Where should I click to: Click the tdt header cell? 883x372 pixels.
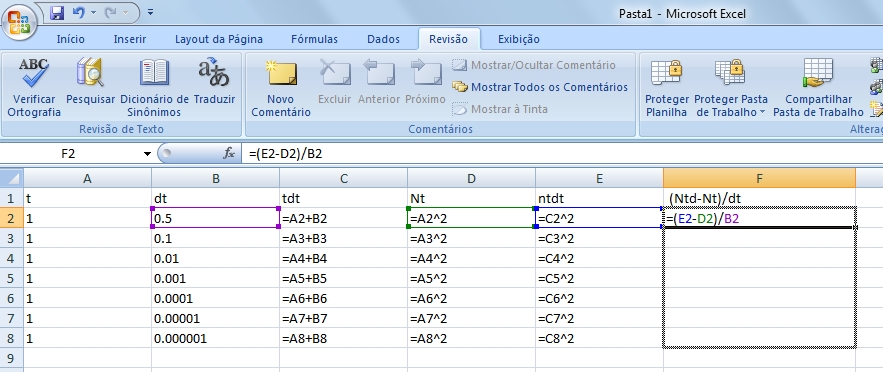point(344,198)
